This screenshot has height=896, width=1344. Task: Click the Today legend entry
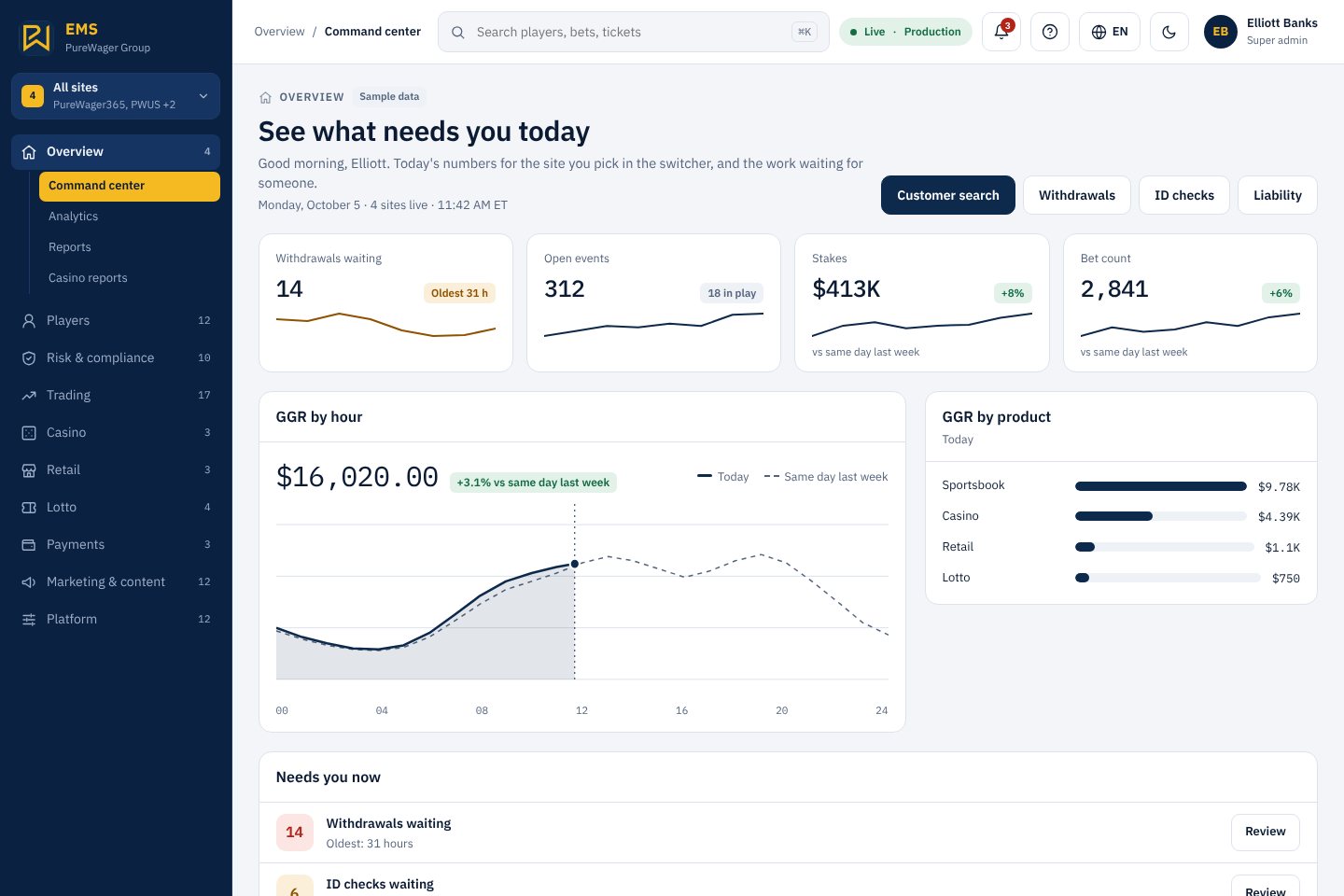click(723, 476)
